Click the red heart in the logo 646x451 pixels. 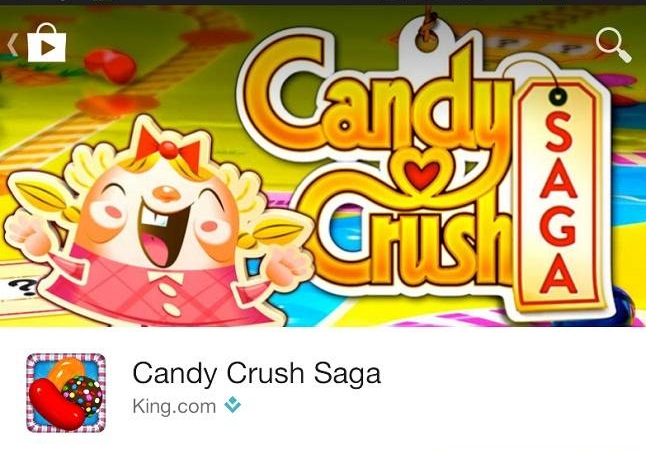tap(422, 173)
